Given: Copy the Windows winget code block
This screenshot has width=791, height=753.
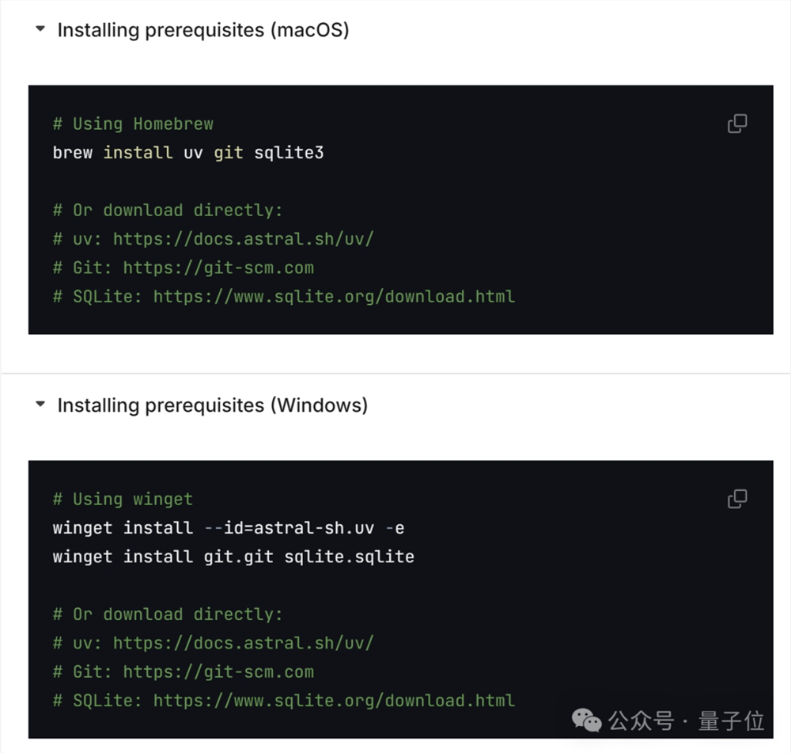Looking at the screenshot, I should click(x=737, y=499).
